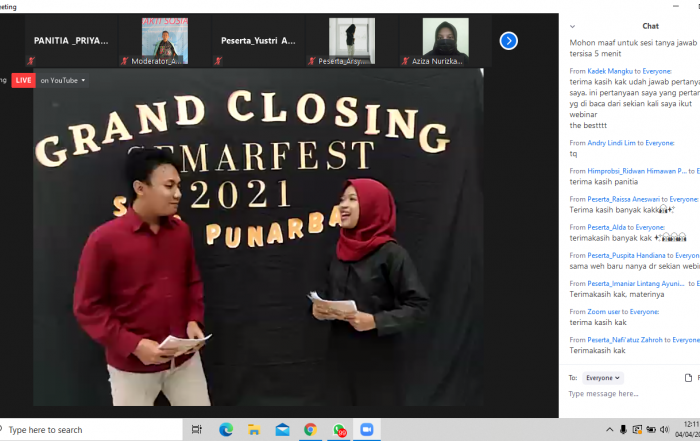
Task: Open Zoom from the Windows taskbar
Action: point(366,429)
